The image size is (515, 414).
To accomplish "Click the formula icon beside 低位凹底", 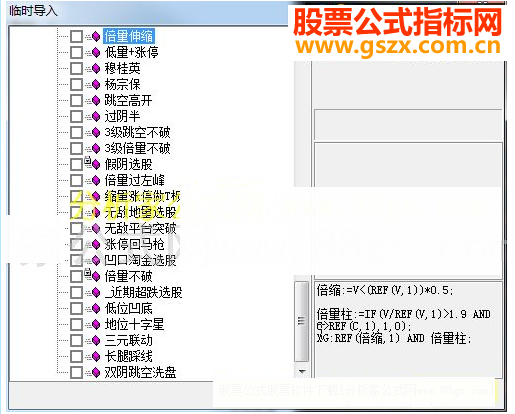I will (96, 308).
